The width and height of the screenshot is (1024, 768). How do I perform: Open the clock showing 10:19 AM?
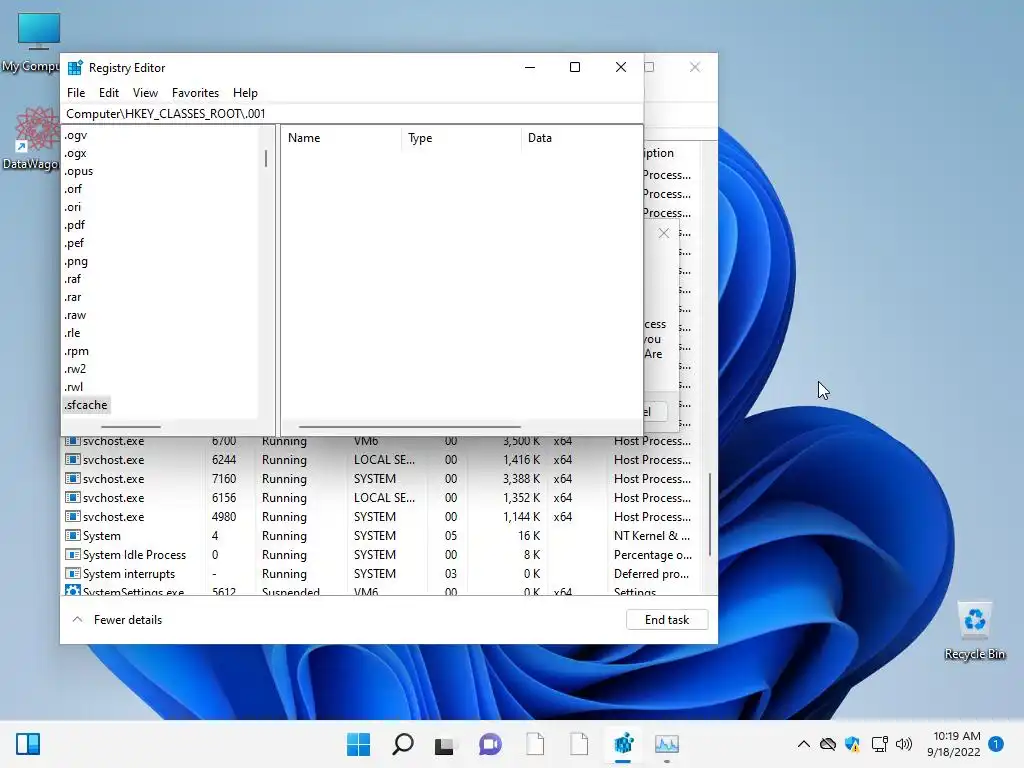(x=954, y=744)
